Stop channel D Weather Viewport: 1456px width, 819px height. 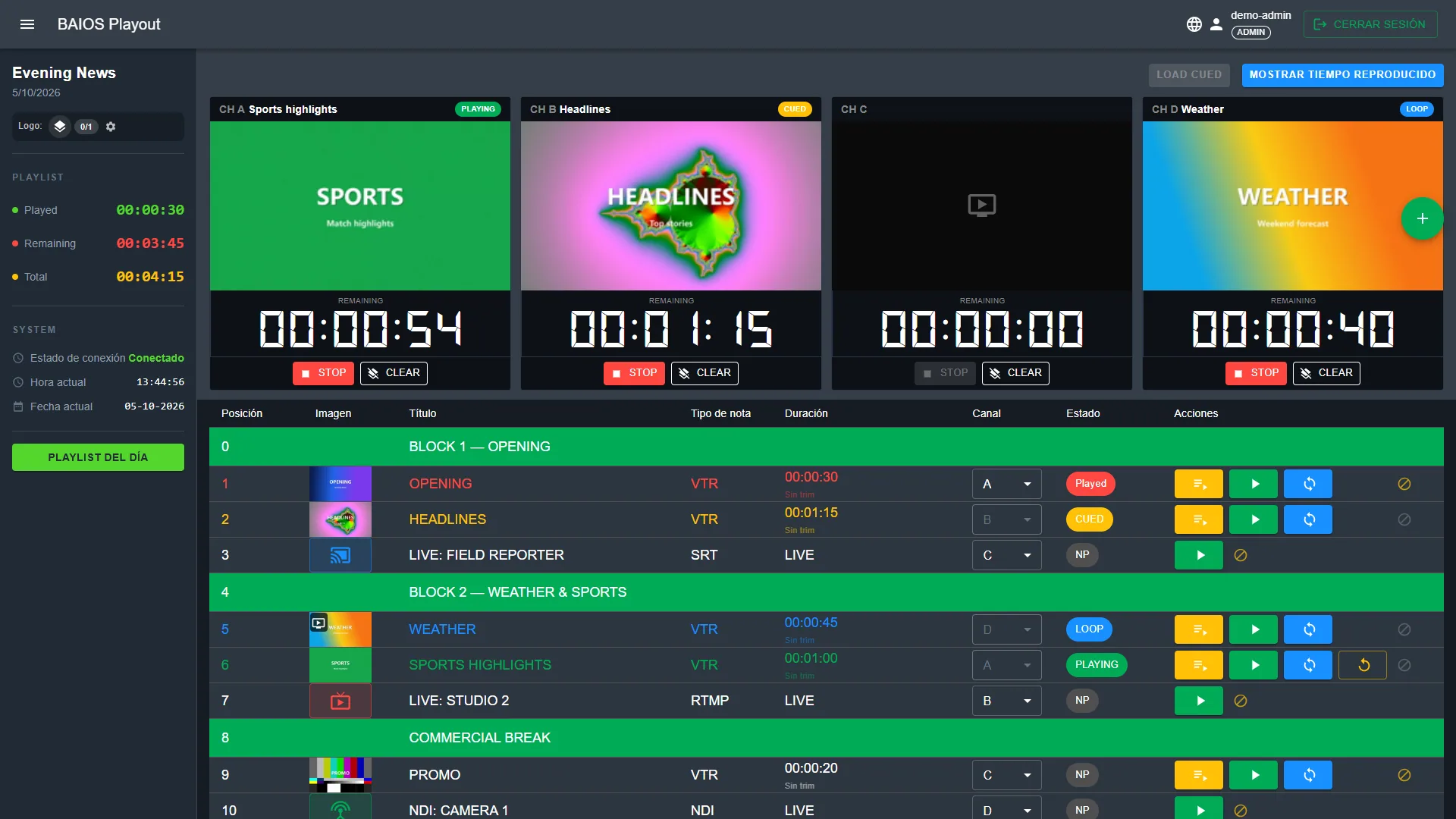[x=1256, y=373]
